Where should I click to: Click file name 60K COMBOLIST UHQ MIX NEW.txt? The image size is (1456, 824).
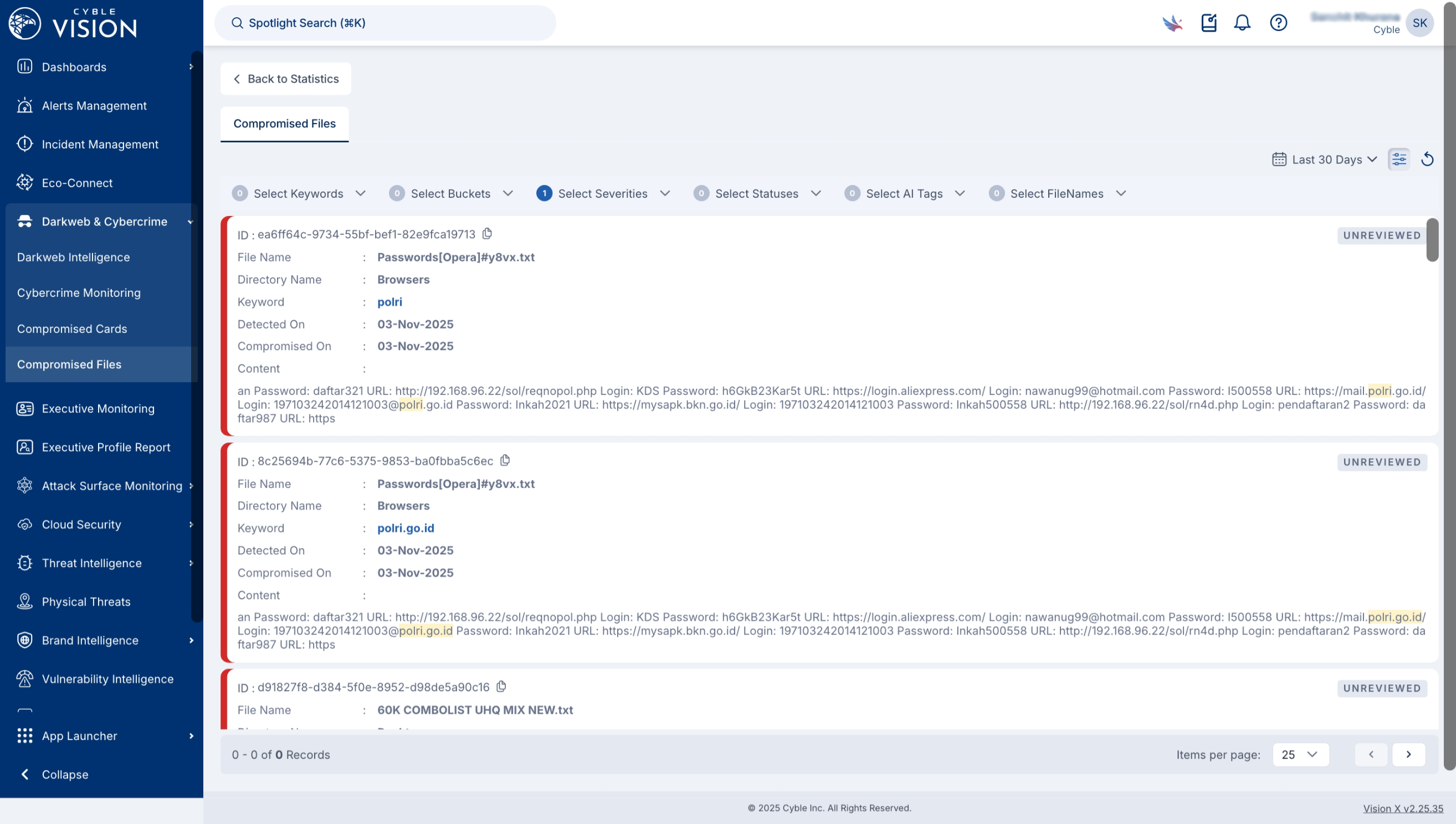click(x=475, y=710)
